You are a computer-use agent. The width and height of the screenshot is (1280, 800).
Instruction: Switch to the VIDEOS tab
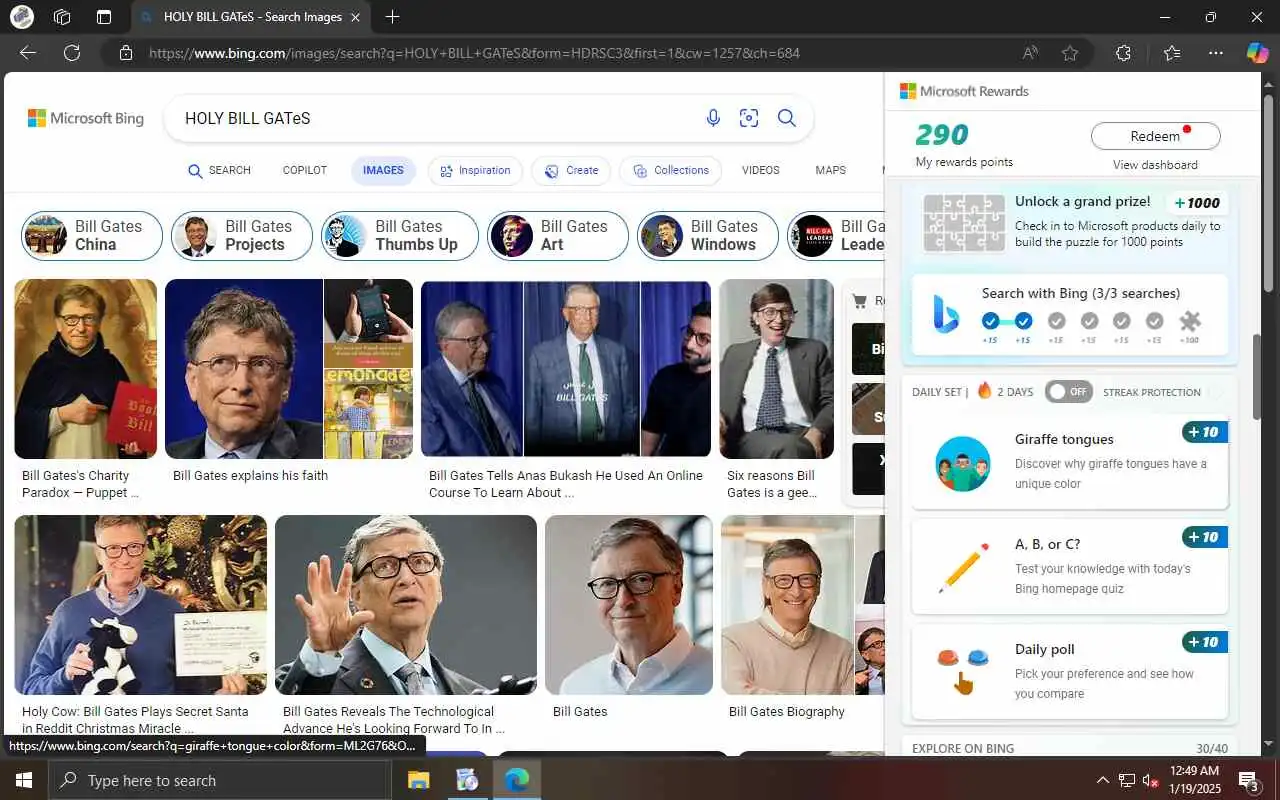click(x=761, y=170)
